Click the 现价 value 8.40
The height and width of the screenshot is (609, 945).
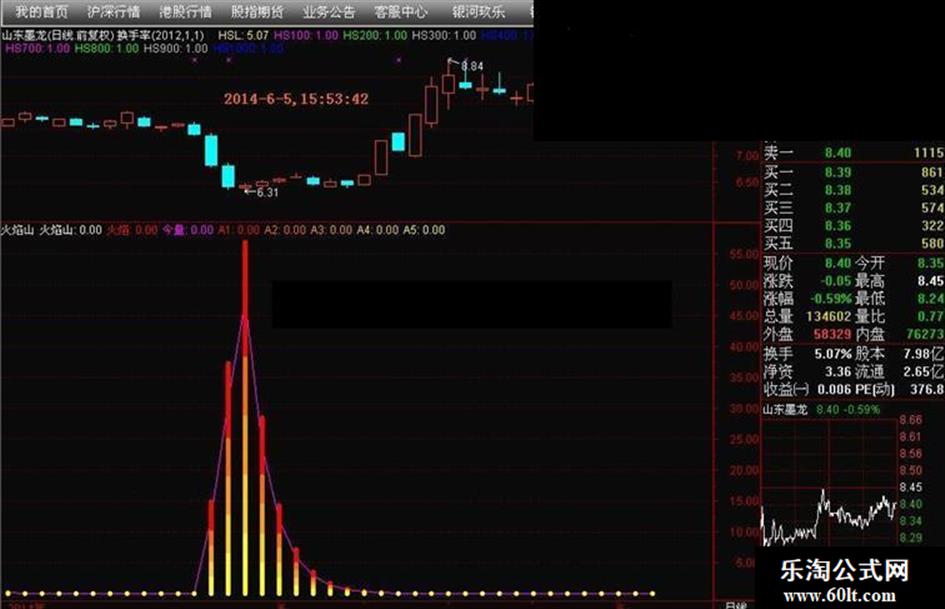click(838, 263)
